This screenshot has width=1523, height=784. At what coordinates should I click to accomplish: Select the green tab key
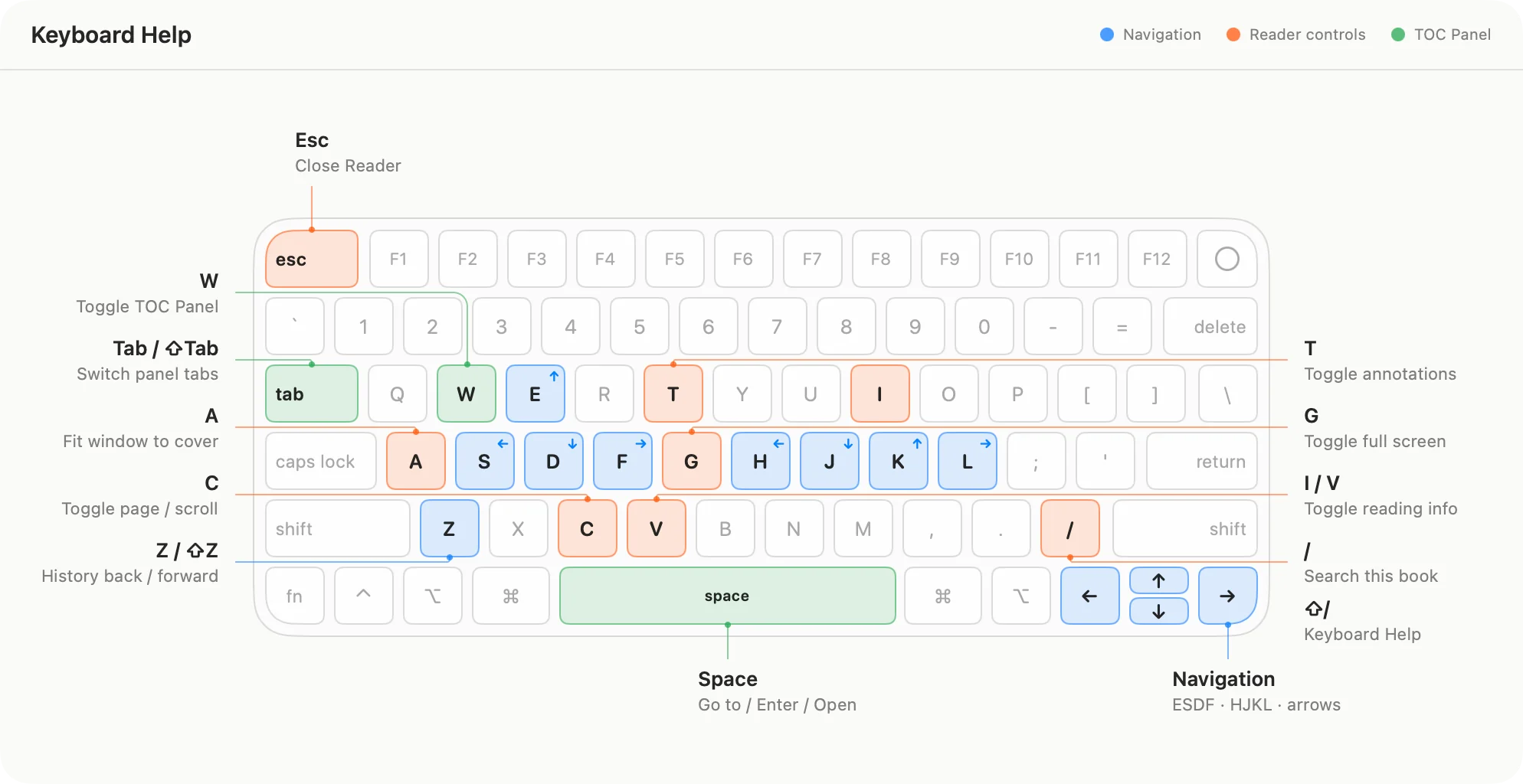312,394
